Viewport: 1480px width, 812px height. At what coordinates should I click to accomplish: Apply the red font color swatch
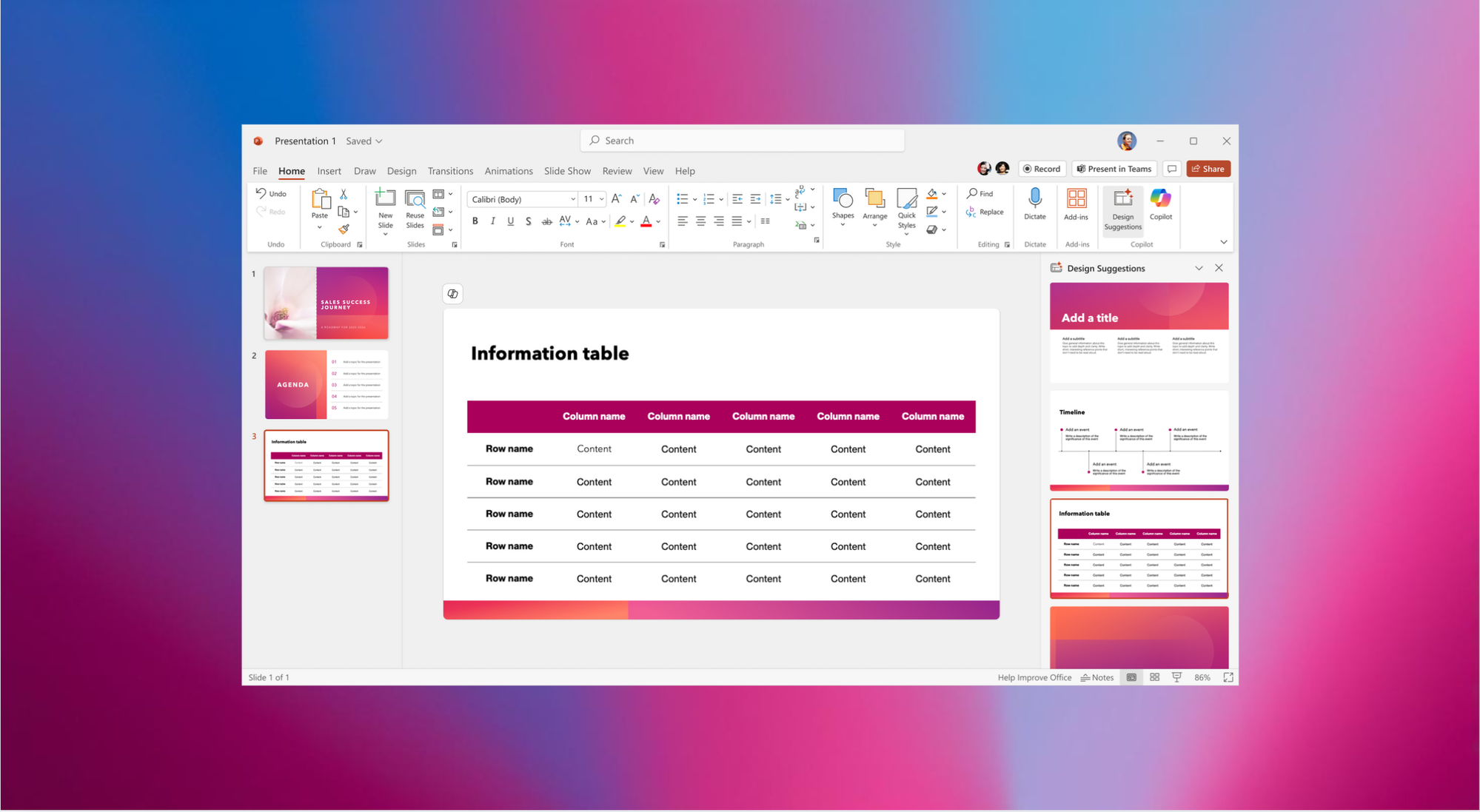(x=646, y=221)
